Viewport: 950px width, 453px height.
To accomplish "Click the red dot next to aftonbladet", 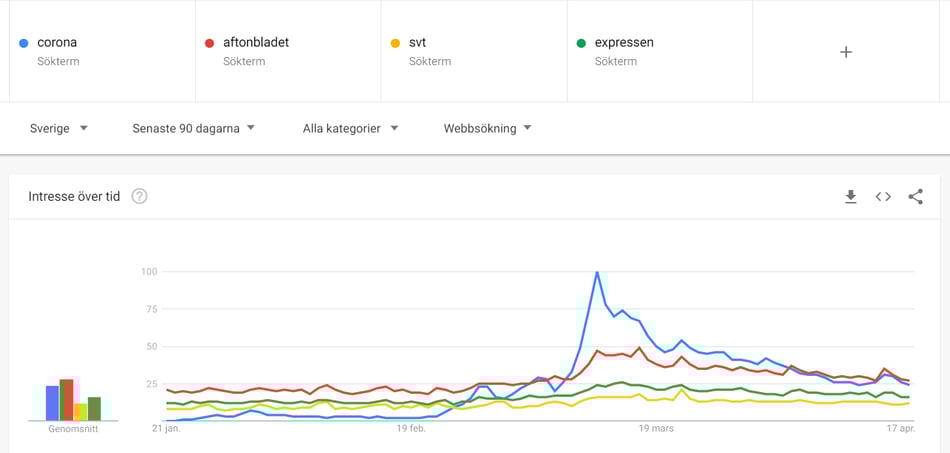I will click(209, 43).
